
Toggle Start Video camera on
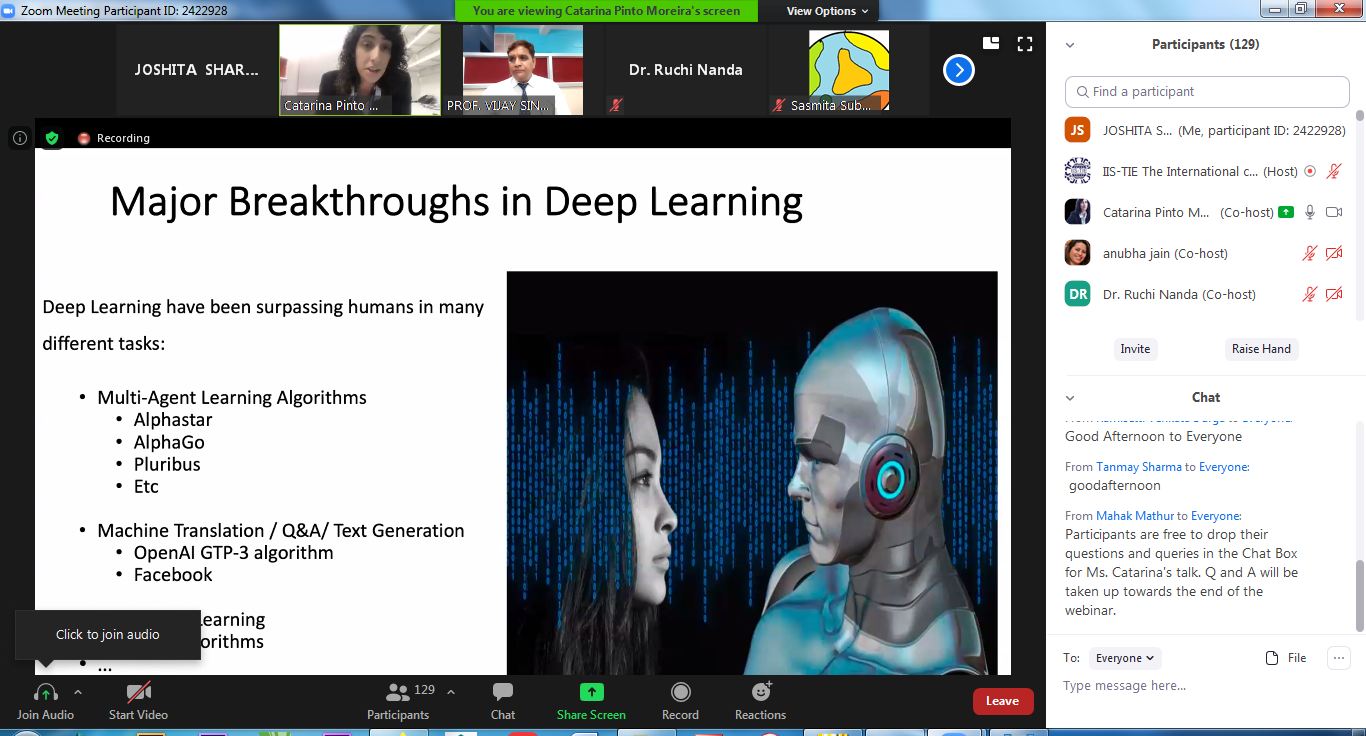(138, 692)
